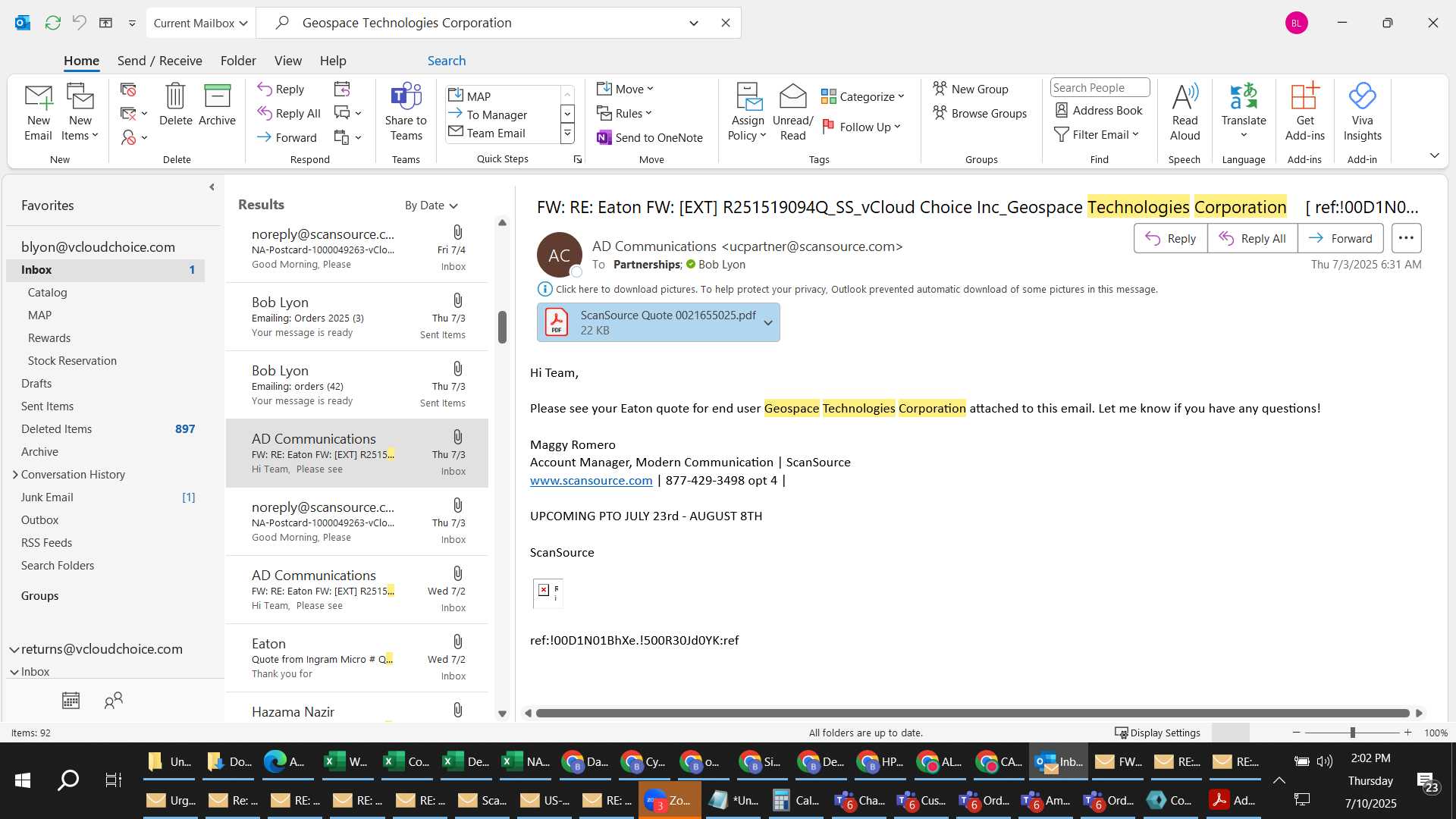
Task: Open the By Date sort dropdown
Action: (431, 206)
